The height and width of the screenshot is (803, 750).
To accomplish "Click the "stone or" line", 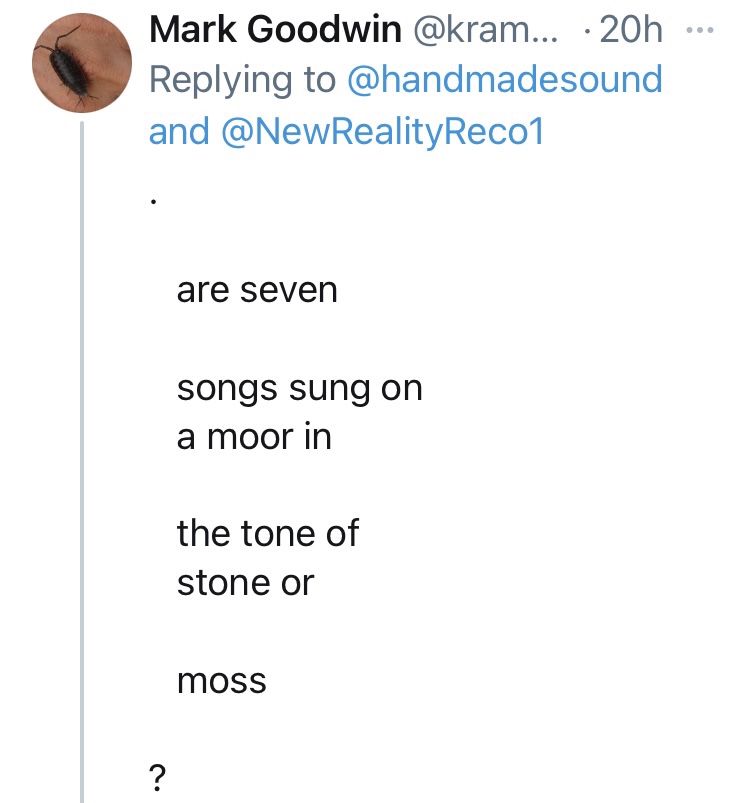I will point(245,582).
